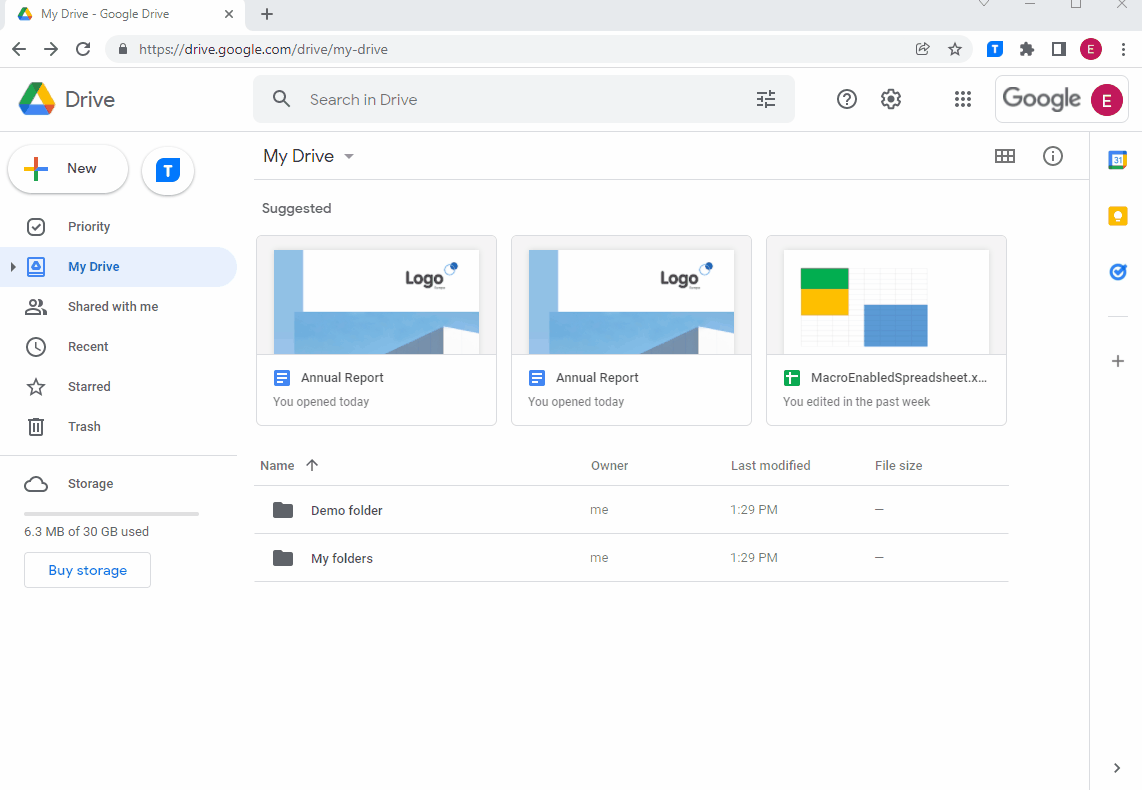The height and width of the screenshot is (790, 1142).
Task: Open Drive settings via the gear icon
Action: pyautogui.click(x=890, y=99)
